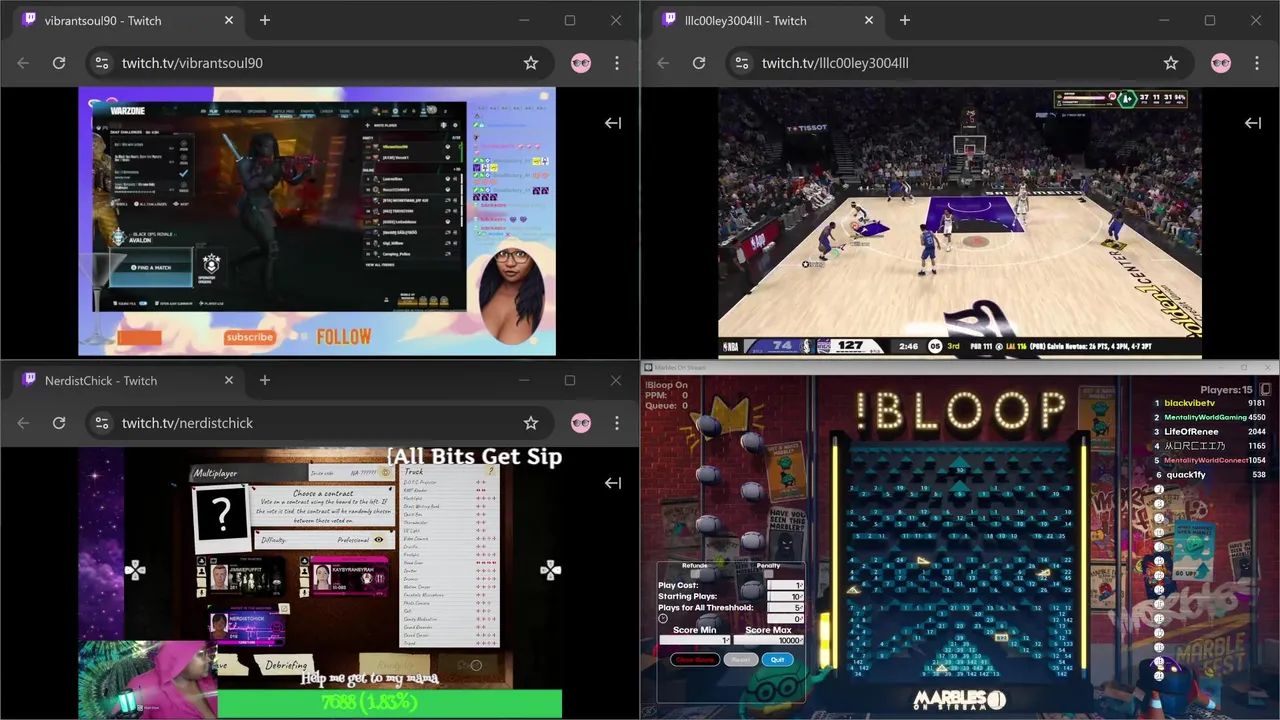Click the Truck question mark help icon
Screen dimensions: 1280x720
tap(490, 472)
